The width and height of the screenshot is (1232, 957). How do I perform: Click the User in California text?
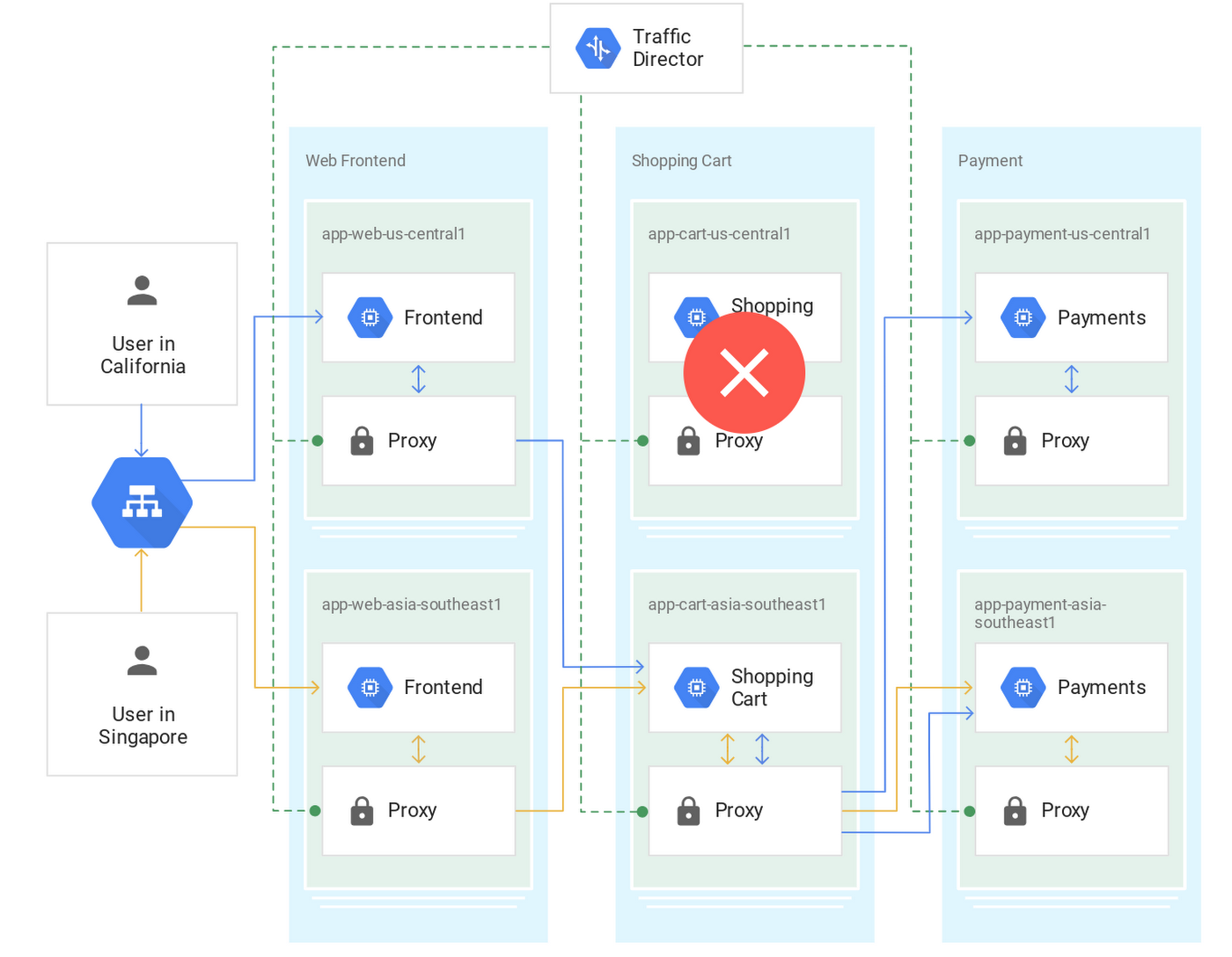coord(143,355)
